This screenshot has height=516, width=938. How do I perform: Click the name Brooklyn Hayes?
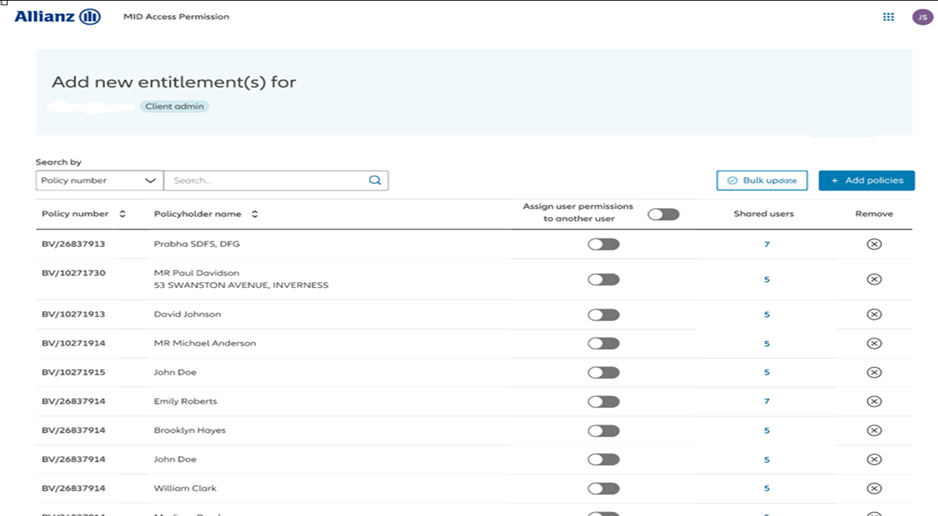(190, 430)
